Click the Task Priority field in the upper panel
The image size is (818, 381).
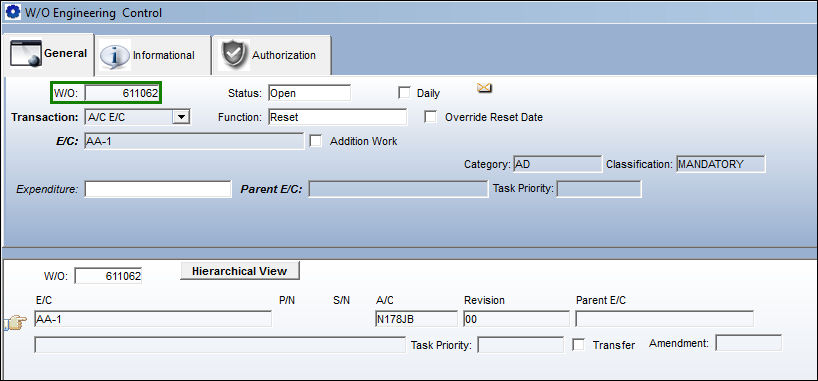point(599,189)
